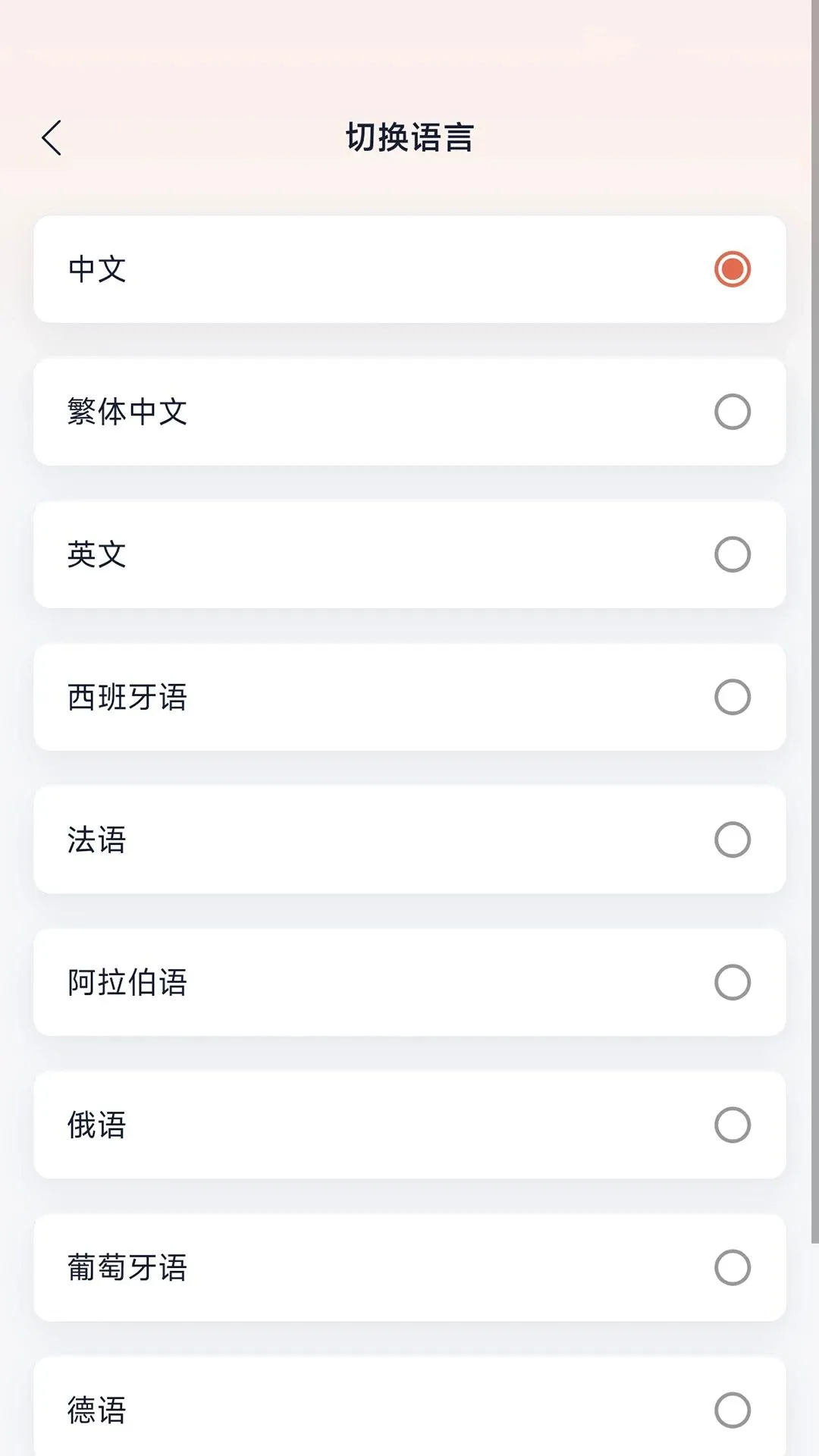Go back using the left arrow icon

tap(52, 138)
